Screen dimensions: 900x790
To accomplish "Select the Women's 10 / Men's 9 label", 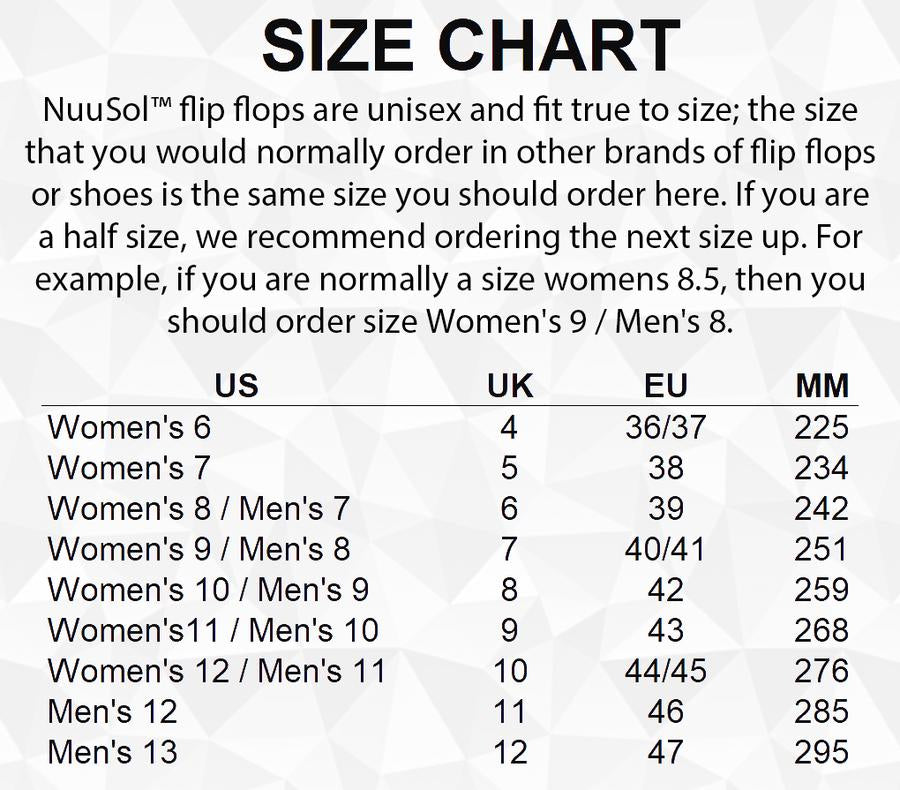I will 208,590.
